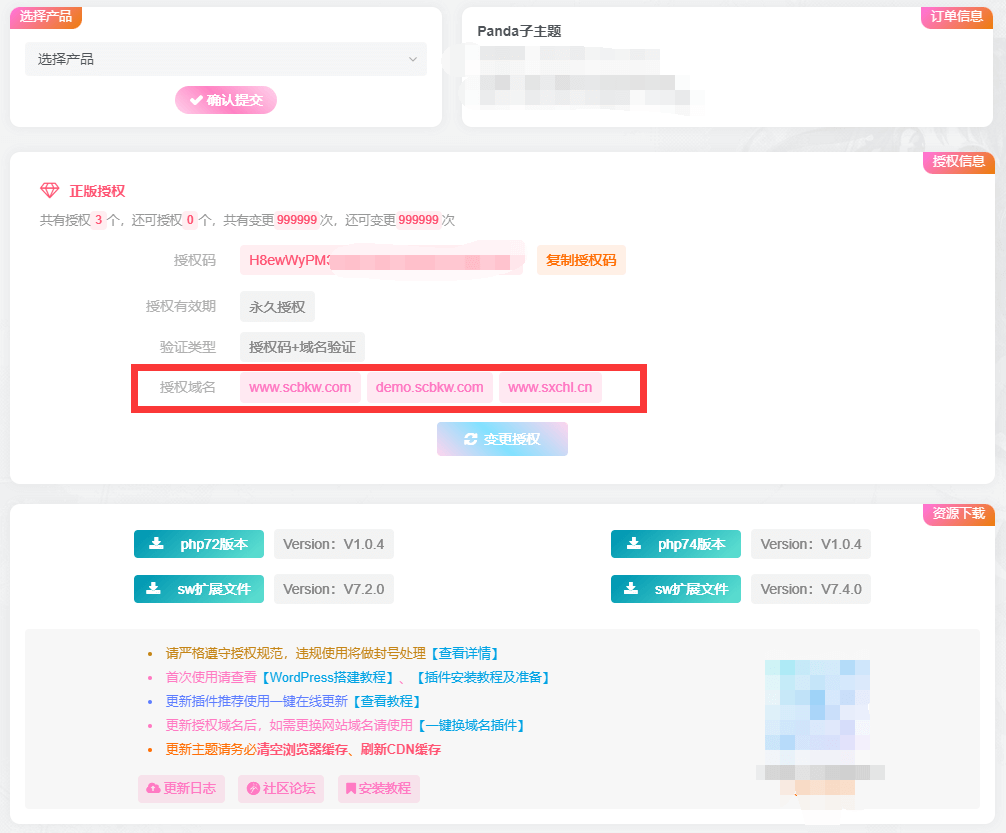Click the blurred QR code image

click(817, 705)
